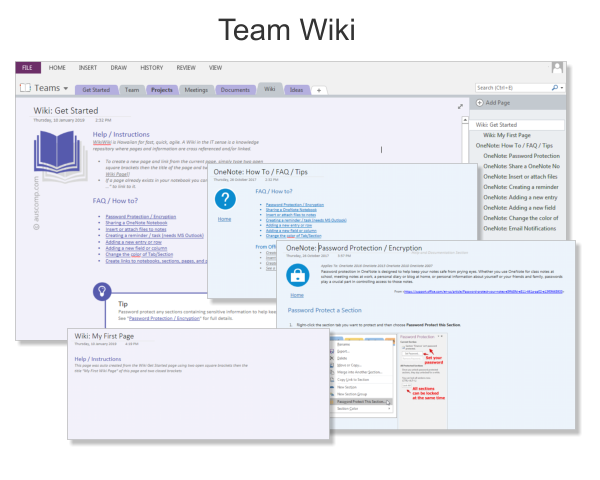Choose Password Protect This Section menu entry
This screenshot has height=480, width=600.
point(361,402)
